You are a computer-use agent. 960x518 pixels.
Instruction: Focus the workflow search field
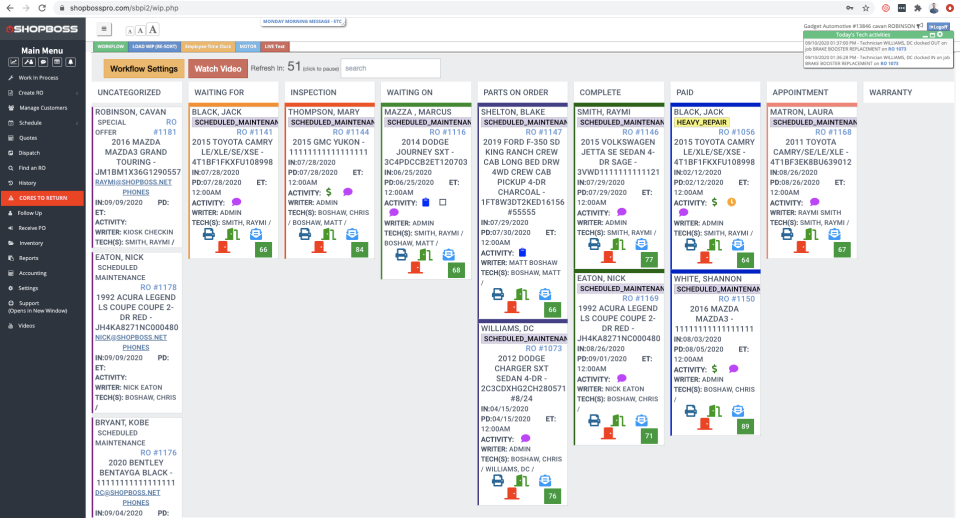point(391,68)
